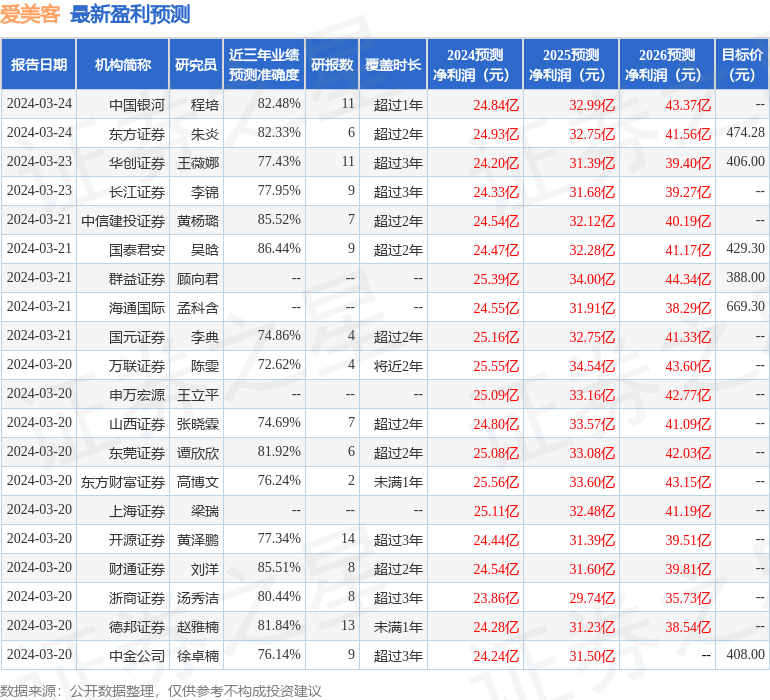Click the 2025预测净利润 header
Image resolution: width=770 pixels, height=700 pixels.
pyautogui.click(x=571, y=65)
